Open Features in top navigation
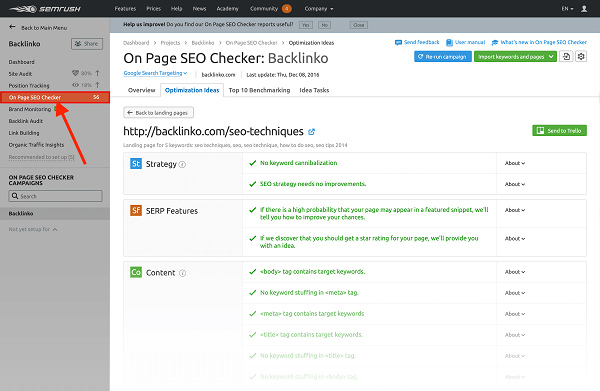This screenshot has width=600, height=391. [x=125, y=8]
